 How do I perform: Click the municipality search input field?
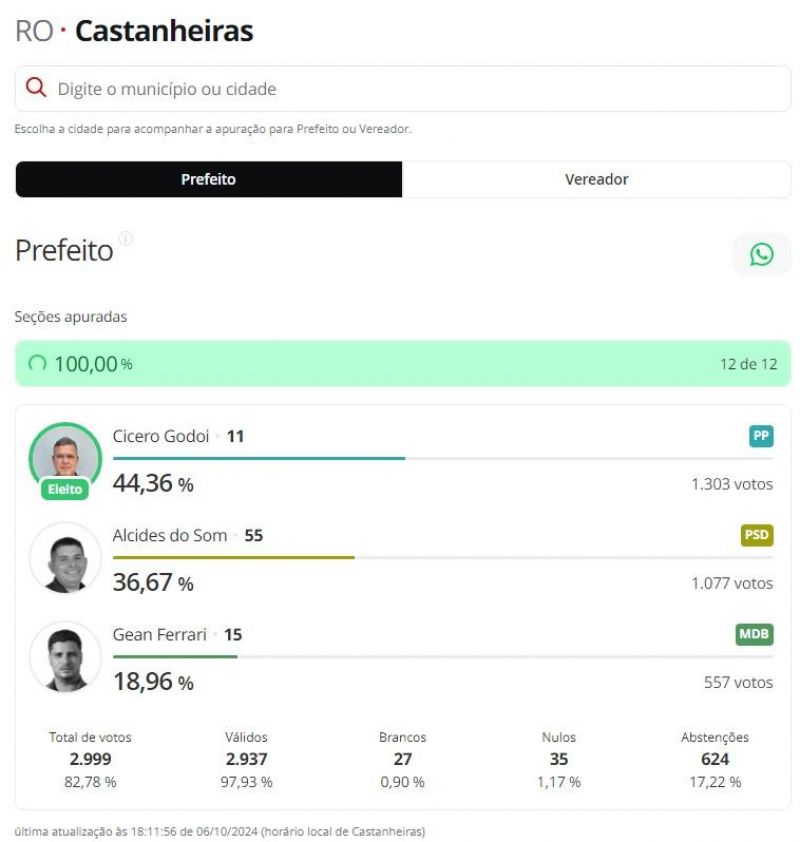[300, 88]
